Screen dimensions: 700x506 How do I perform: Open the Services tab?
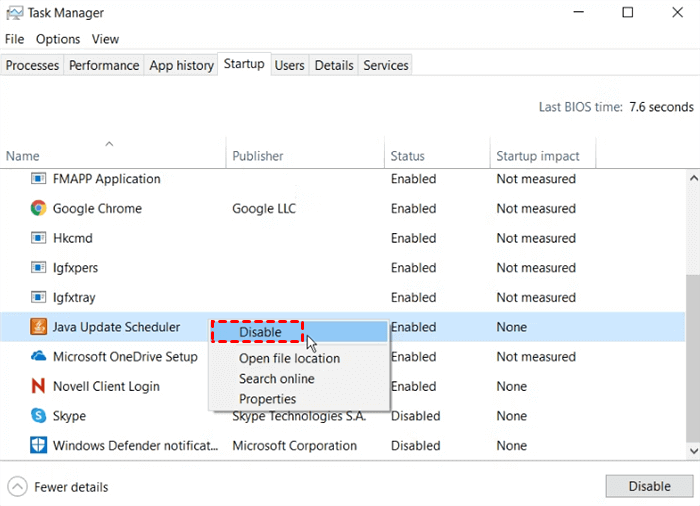coord(386,65)
